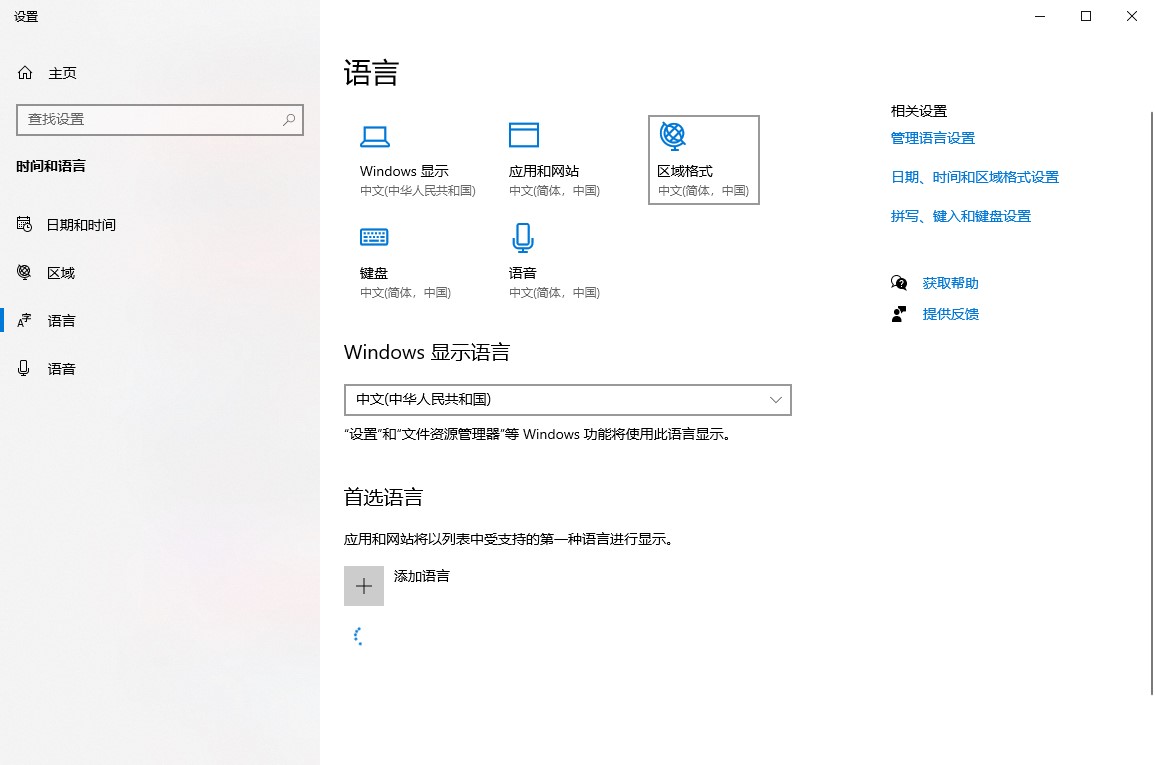Click the 查找设置 search field
This screenshot has width=1155, height=765.
pyautogui.click(x=150, y=119)
